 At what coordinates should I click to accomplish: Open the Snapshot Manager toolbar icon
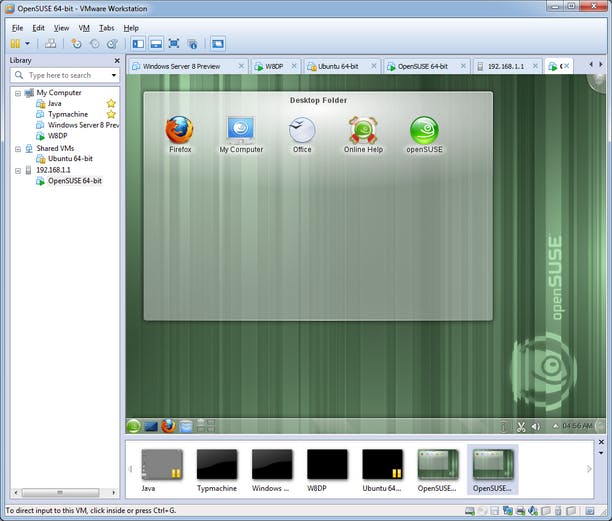(112, 44)
